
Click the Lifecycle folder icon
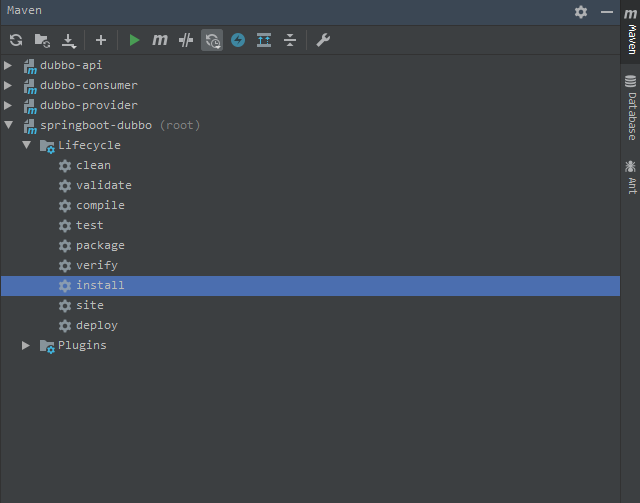tap(47, 146)
